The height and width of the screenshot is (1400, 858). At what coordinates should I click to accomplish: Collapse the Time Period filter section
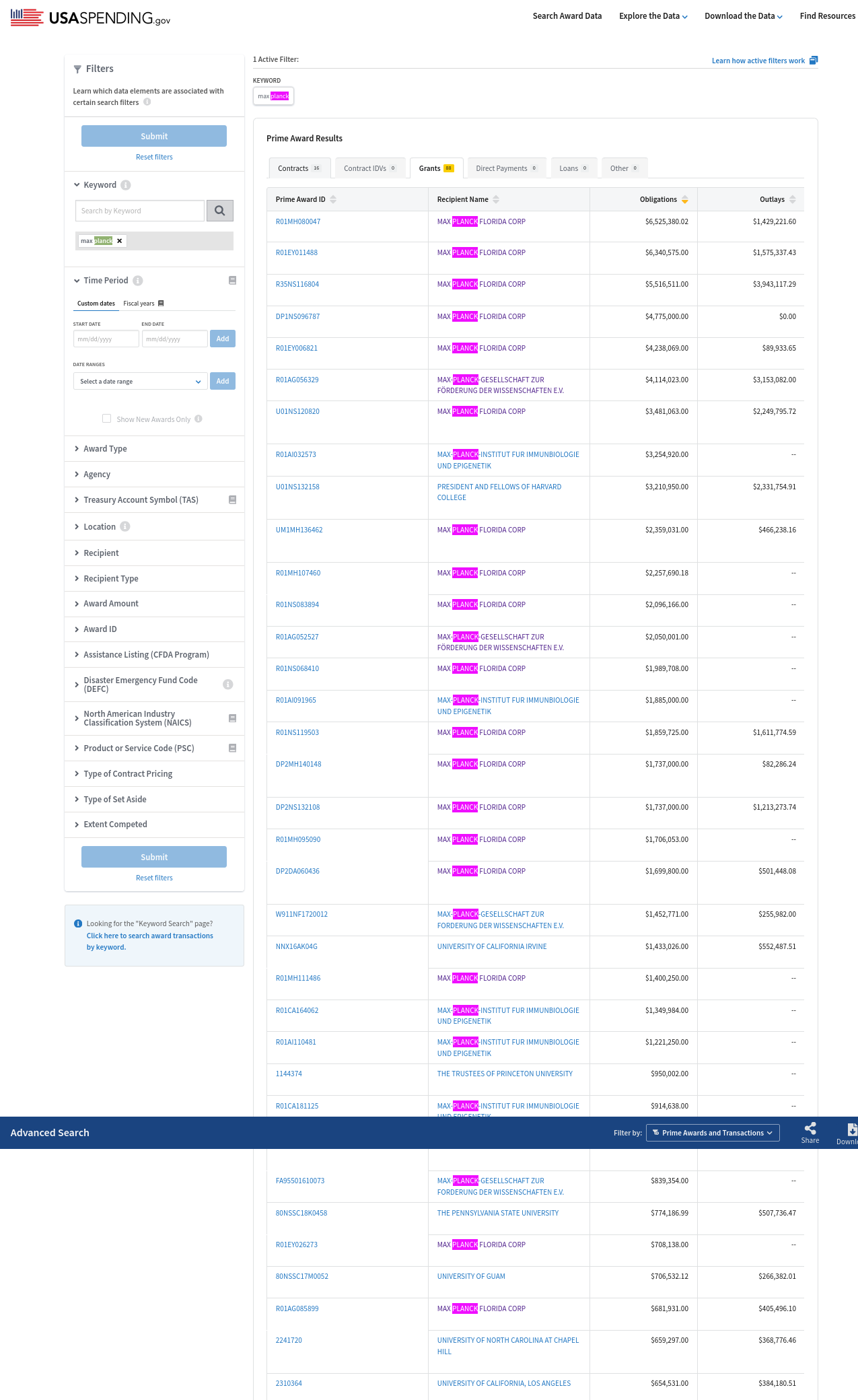[x=77, y=281]
